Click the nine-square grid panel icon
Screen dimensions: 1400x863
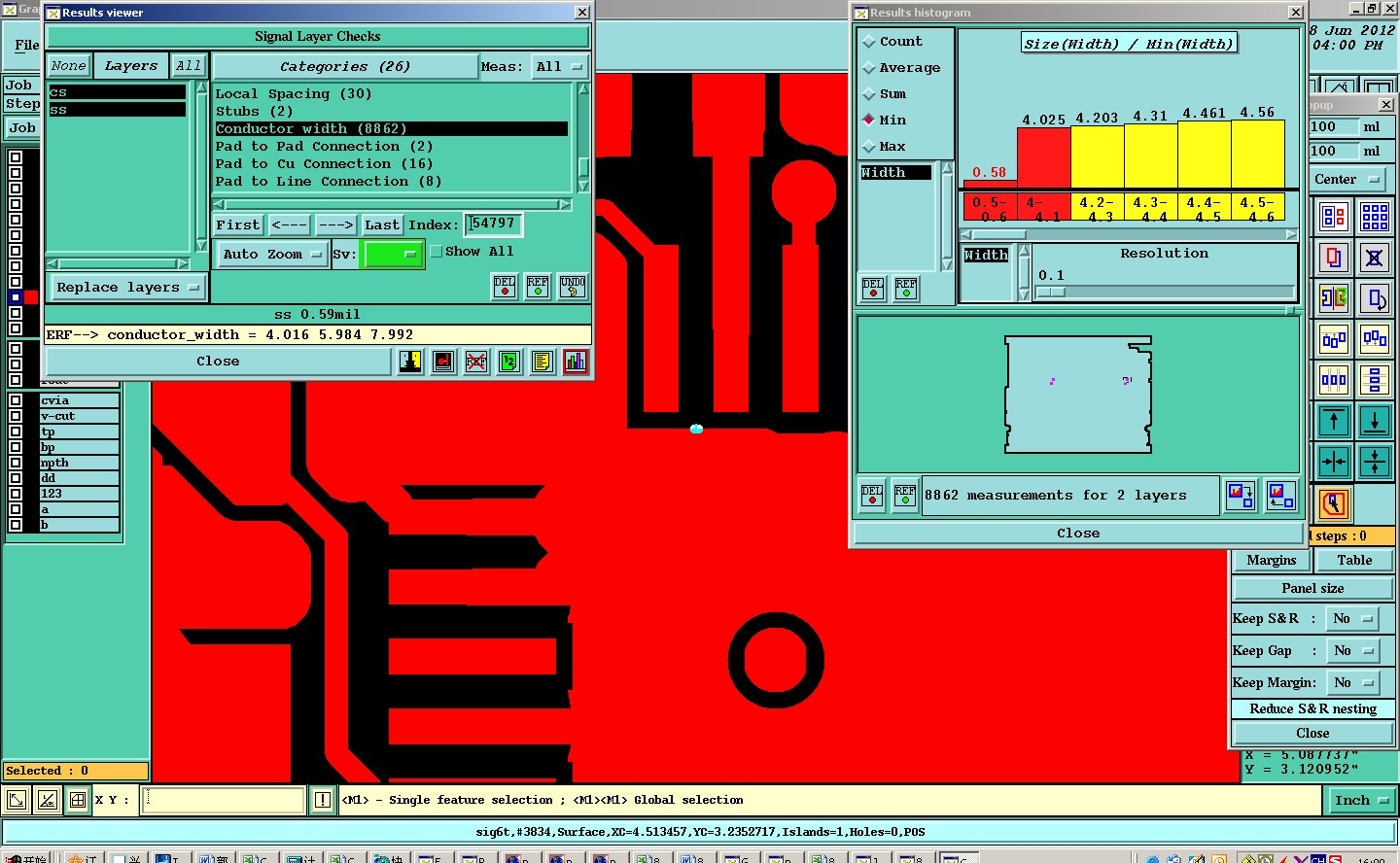(1375, 217)
